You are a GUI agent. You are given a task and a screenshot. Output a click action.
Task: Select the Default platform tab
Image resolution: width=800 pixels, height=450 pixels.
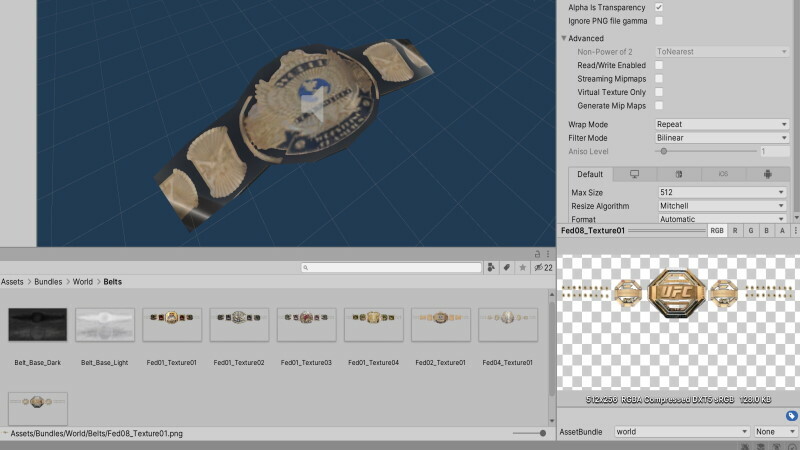tap(590, 174)
